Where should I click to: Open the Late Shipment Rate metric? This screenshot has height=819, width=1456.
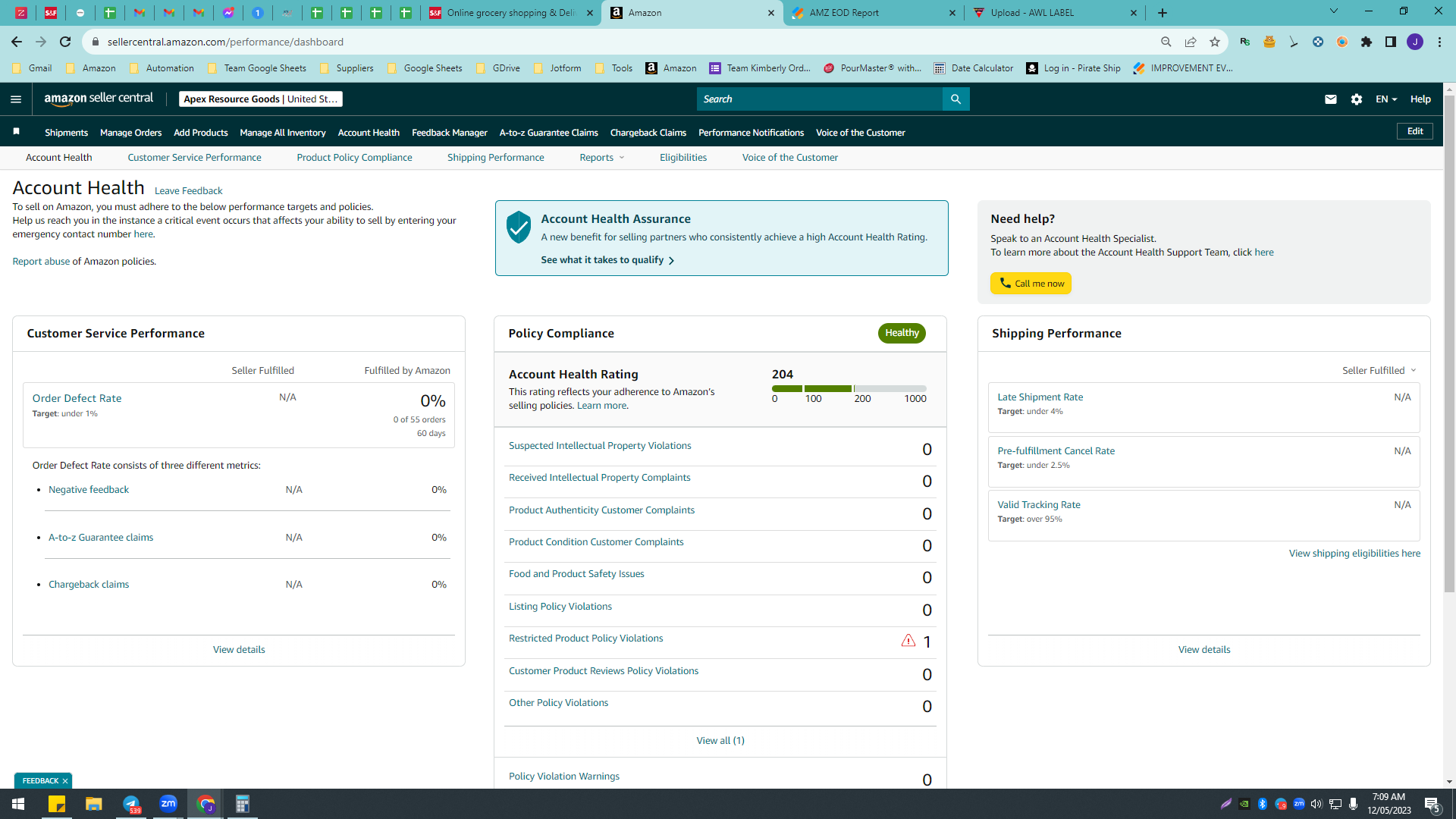pyautogui.click(x=1040, y=397)
